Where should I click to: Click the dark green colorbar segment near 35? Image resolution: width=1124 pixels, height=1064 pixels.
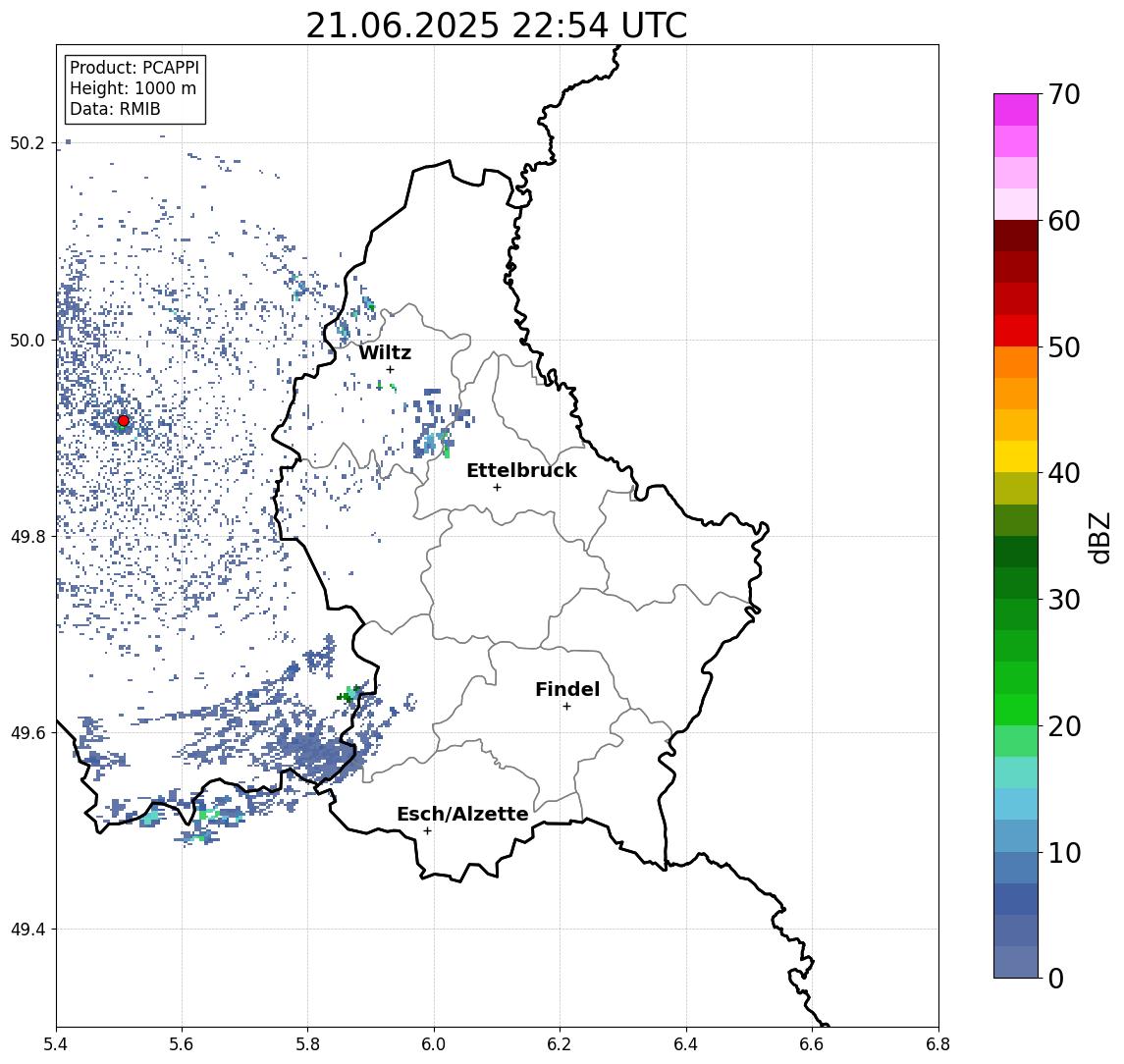point(1016,552)
